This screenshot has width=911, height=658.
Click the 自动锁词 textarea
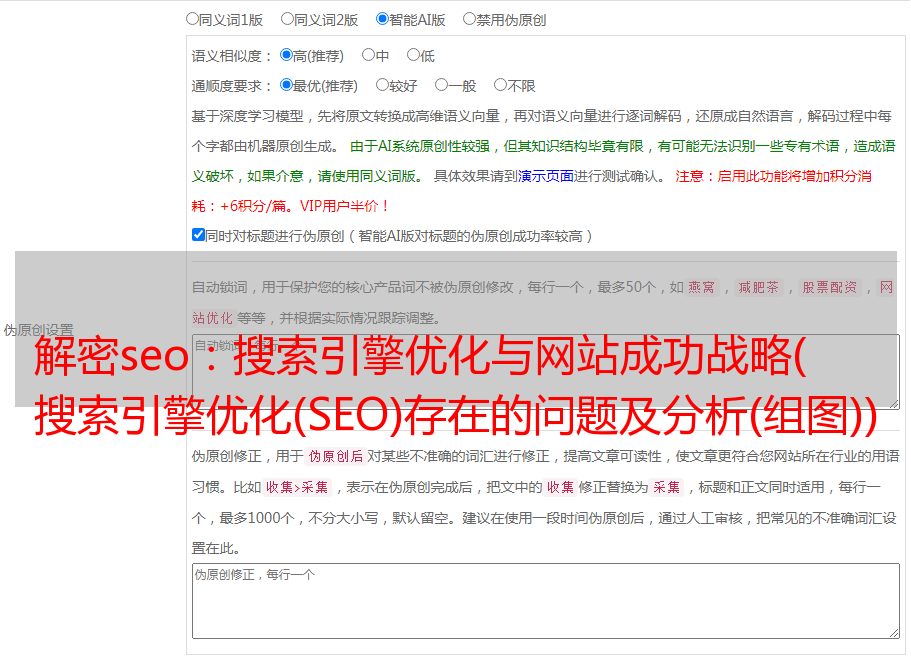tap(546, 372)
